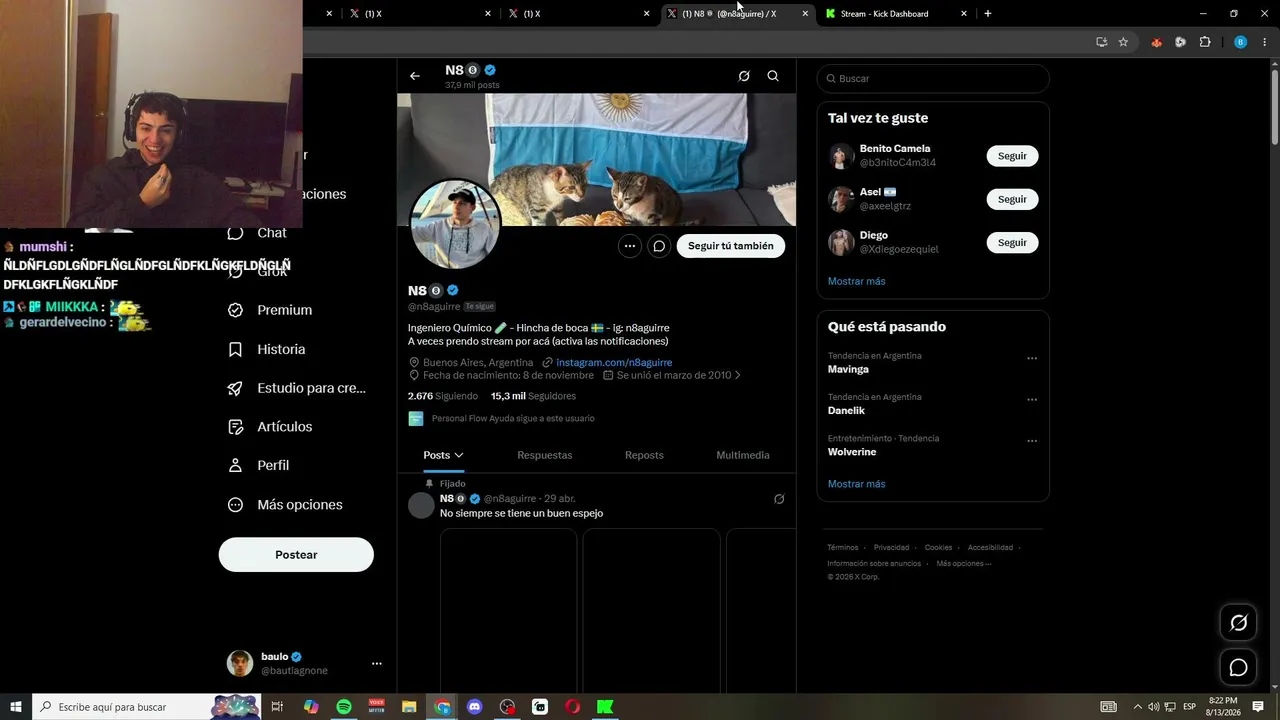Open options for the Mavinga trend
The width and height of the screenshot is (1280, 720).
click(x=1032, y=358)
